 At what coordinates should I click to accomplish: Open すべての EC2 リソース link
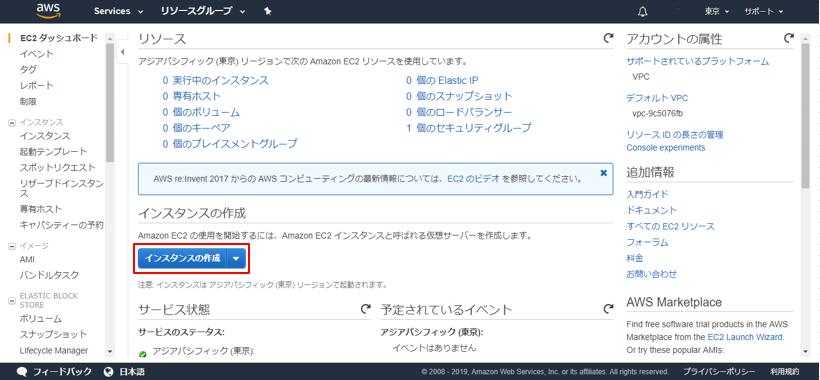pos(670,226)
